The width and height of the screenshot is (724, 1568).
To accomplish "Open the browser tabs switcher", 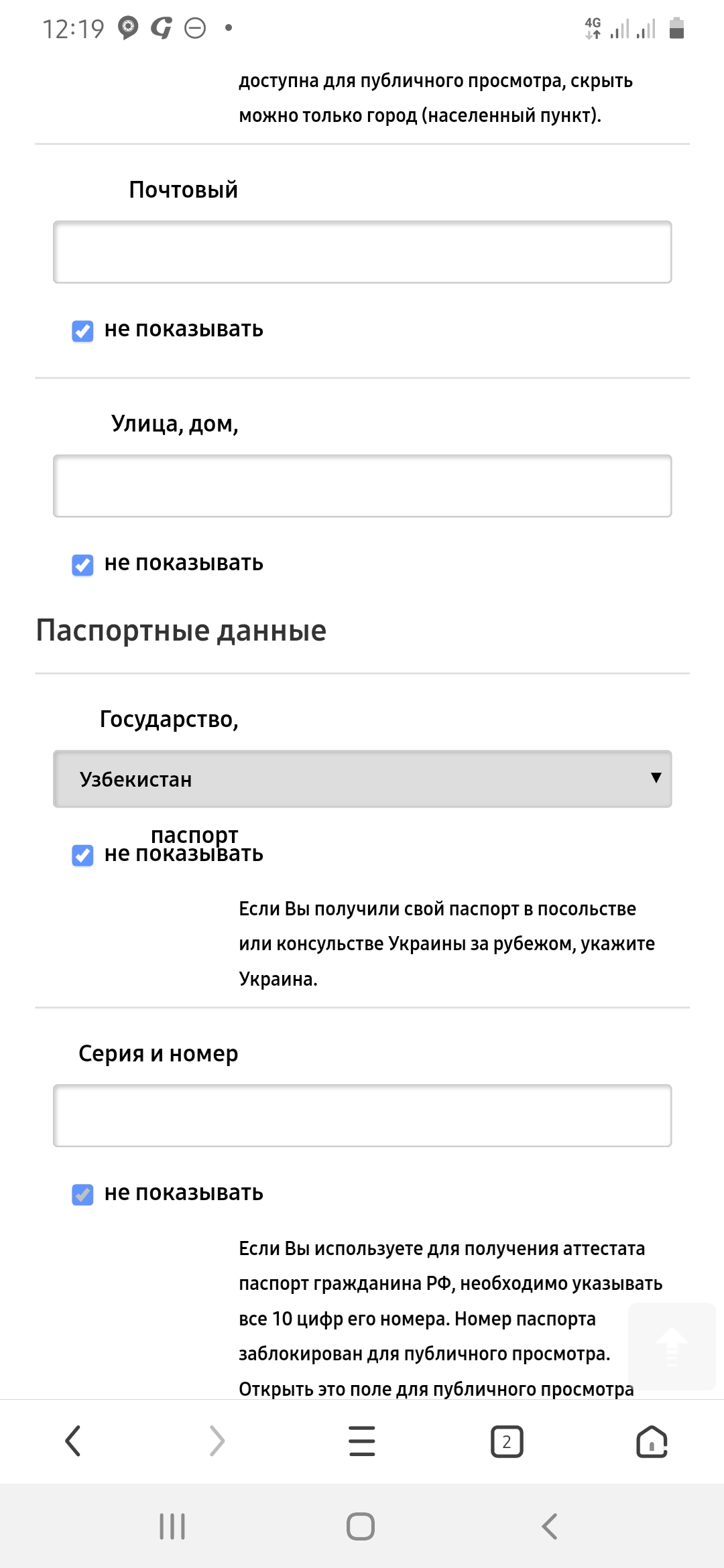I will (x=507, y=1441).
